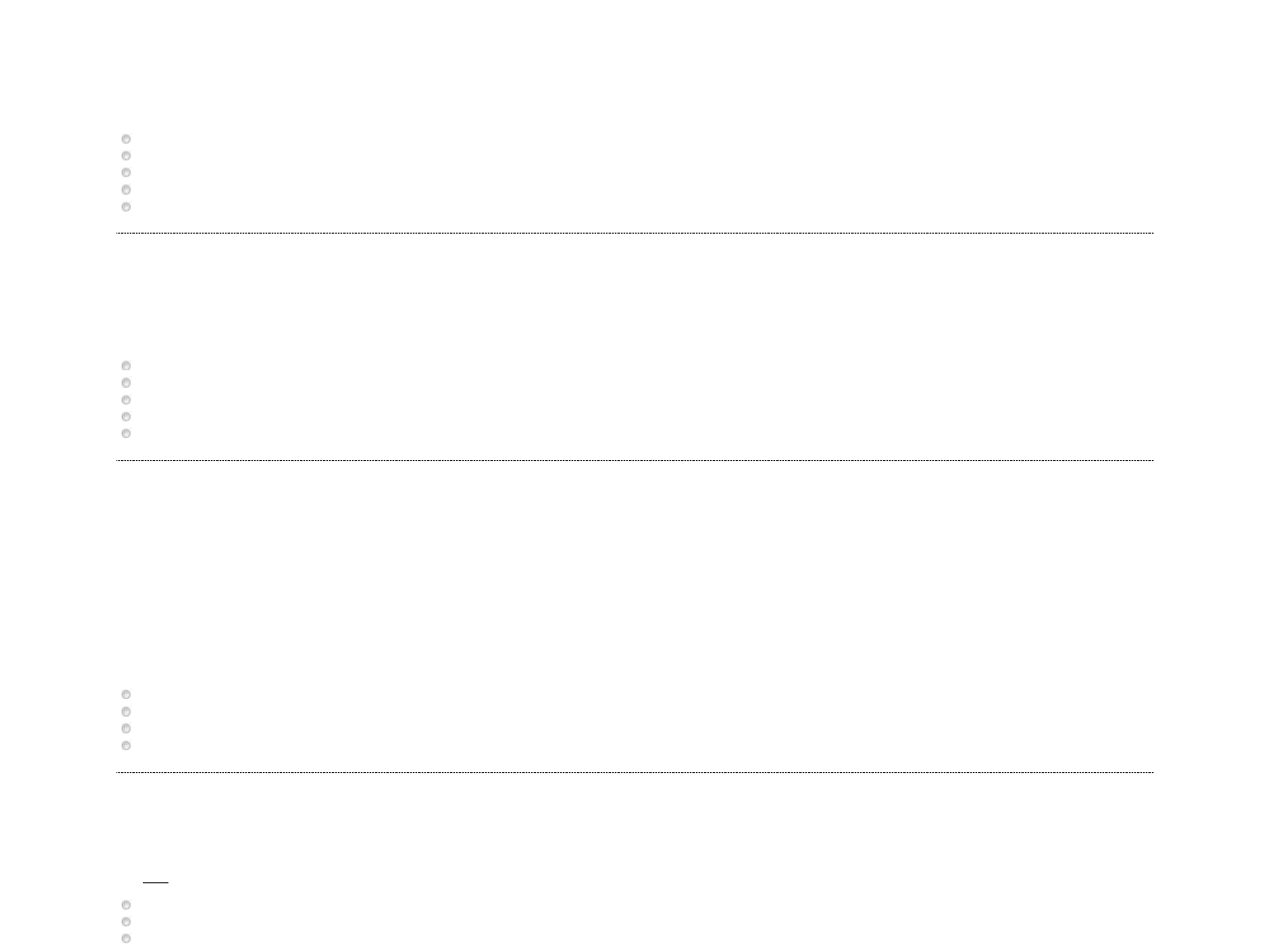This screenshot has height=952, width=1270.
Task: Select first radio option in the third group
Action: 126,695
